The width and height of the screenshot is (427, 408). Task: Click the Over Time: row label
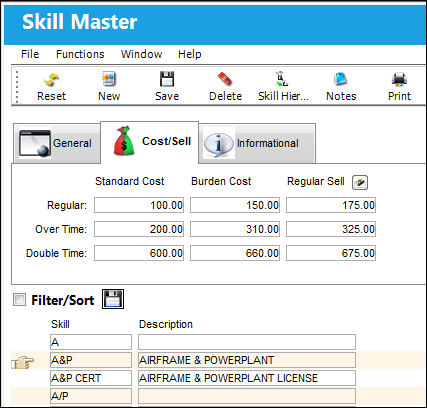(x=61, y=229)
